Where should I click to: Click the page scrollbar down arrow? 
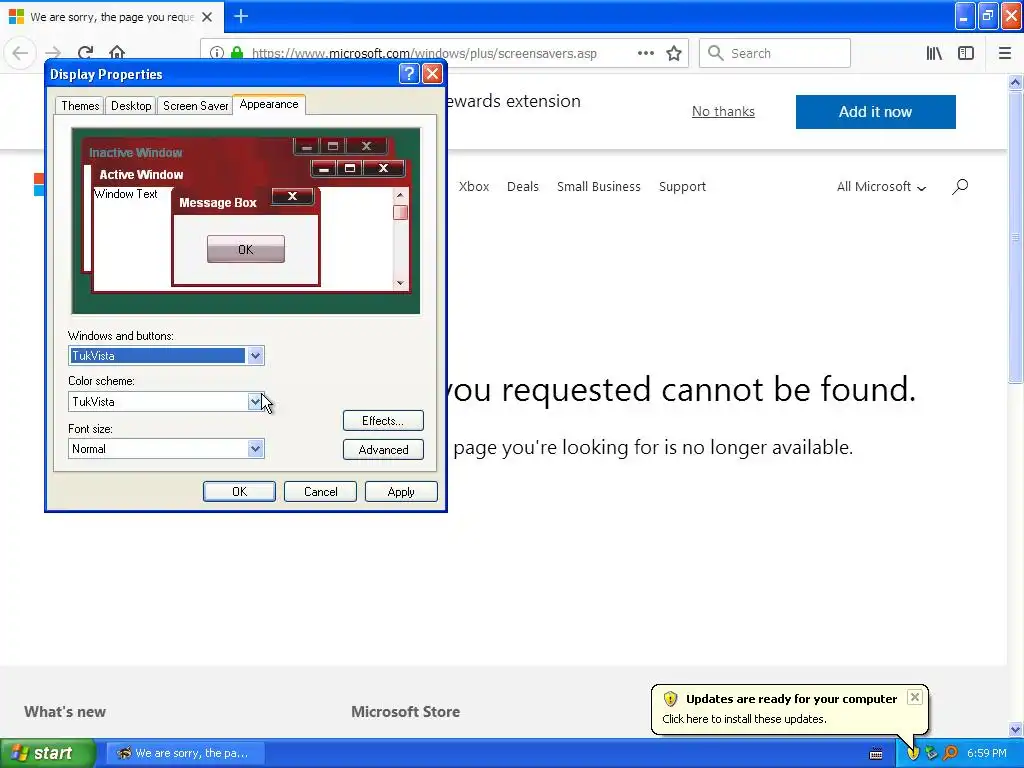(x=1016, y=729)
